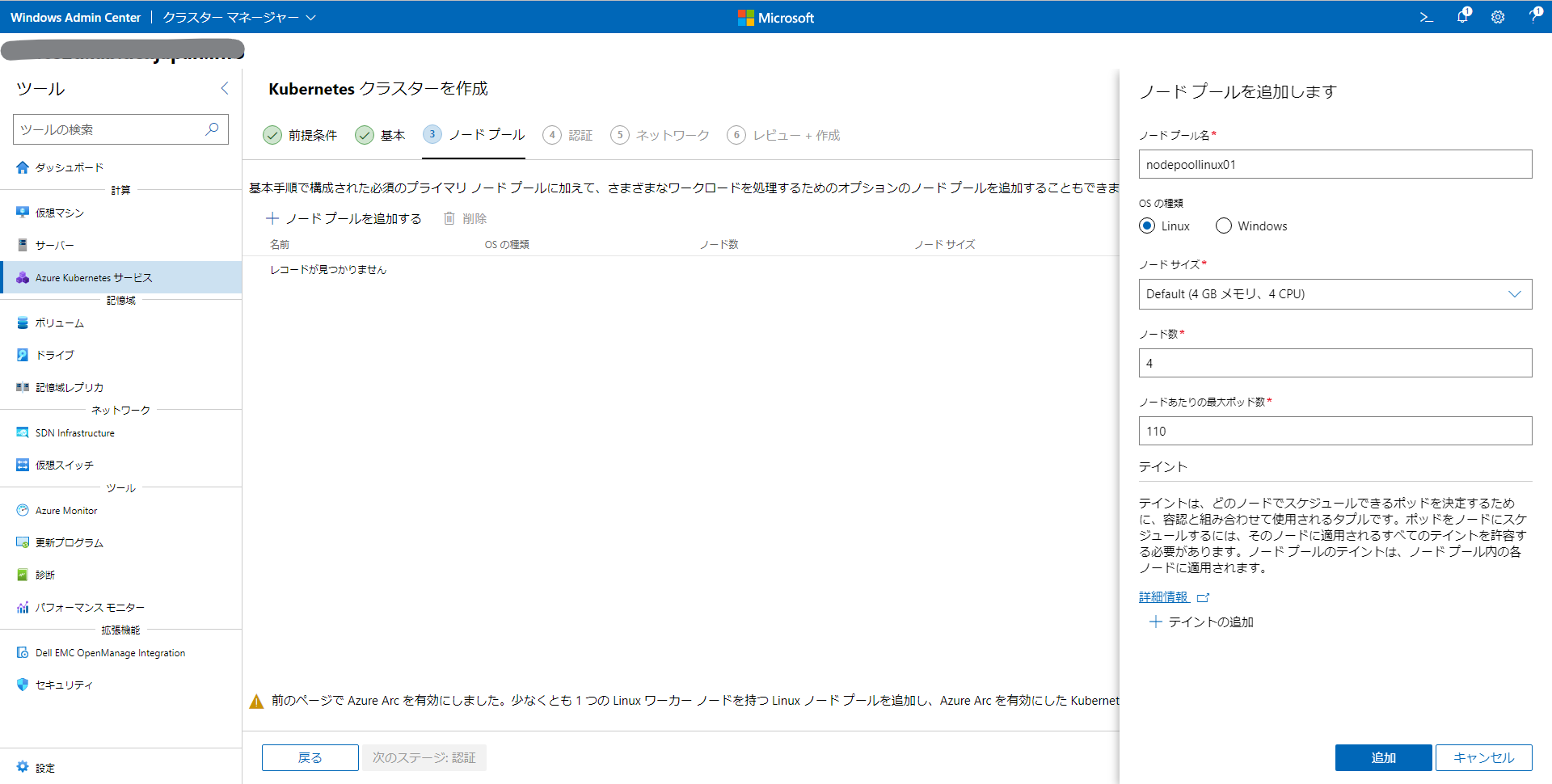This screenshot has height=784, width=1552.
Task: Click the plus icon for ノード プールを追加する
Action: [x=272, y=218]
